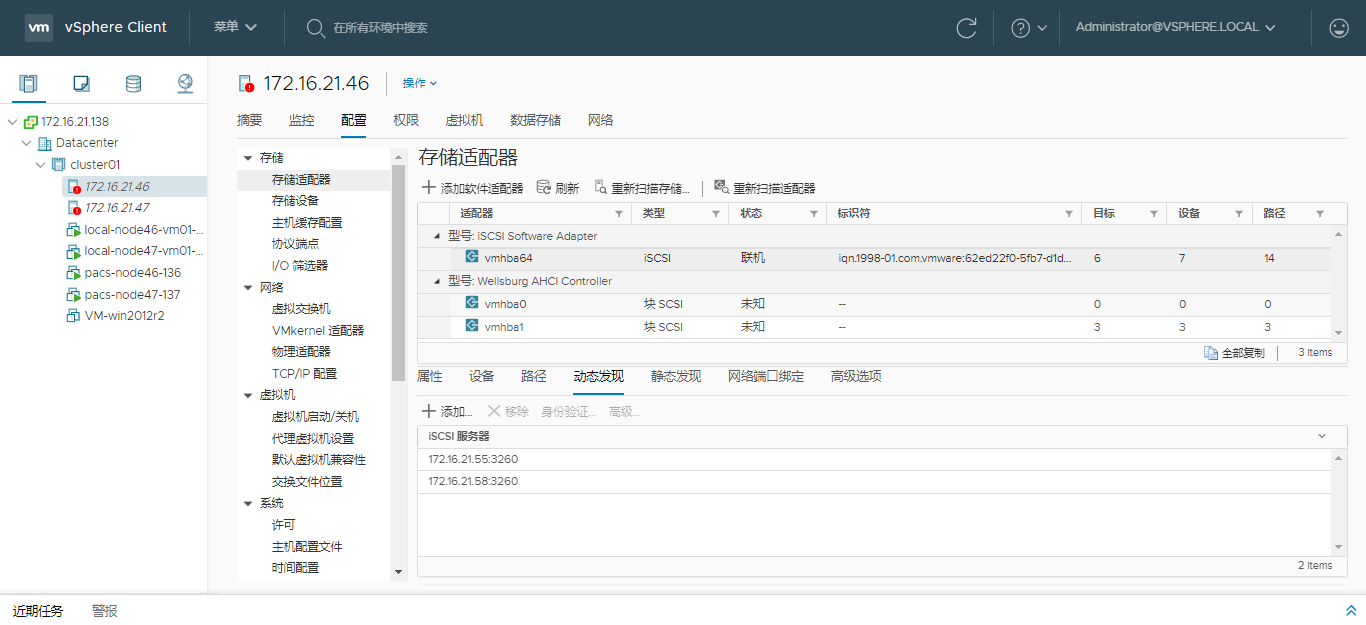Open TCP/IP 配置 settings
The width and height of the screenshot is (1366, 625).
pyautogui.click(x=304, y=373)
